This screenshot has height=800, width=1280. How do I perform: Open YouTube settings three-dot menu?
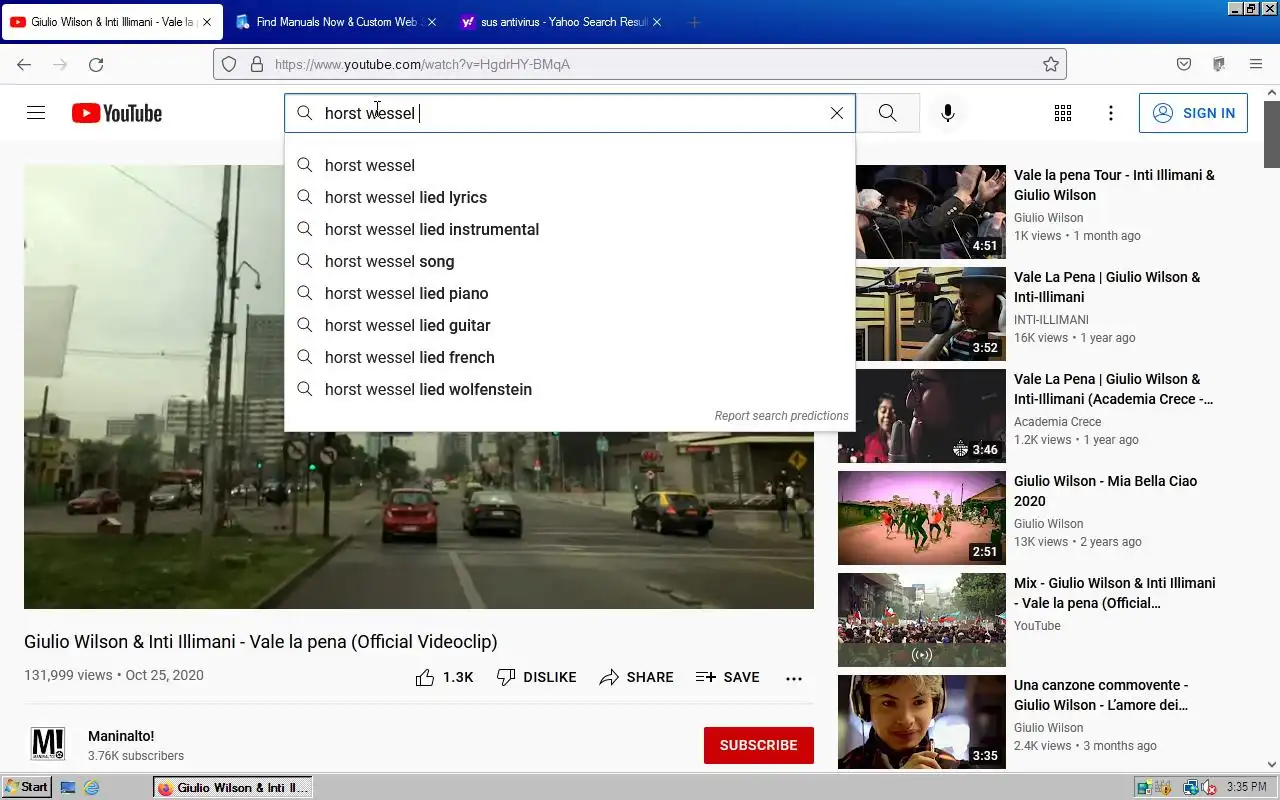coord(1111,113)
